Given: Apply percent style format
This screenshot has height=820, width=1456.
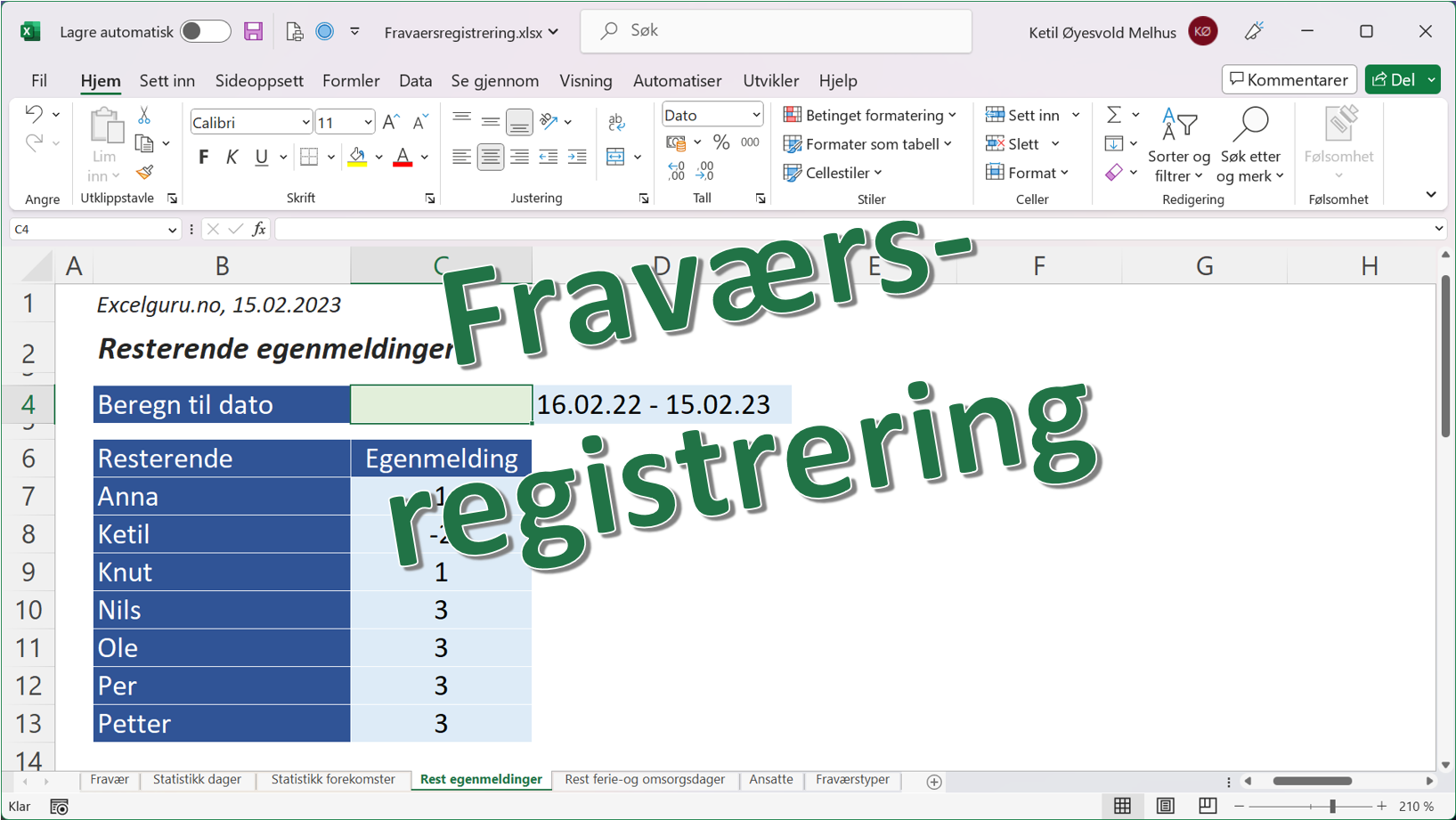Looking at the screenshot, I should [721, 142].
